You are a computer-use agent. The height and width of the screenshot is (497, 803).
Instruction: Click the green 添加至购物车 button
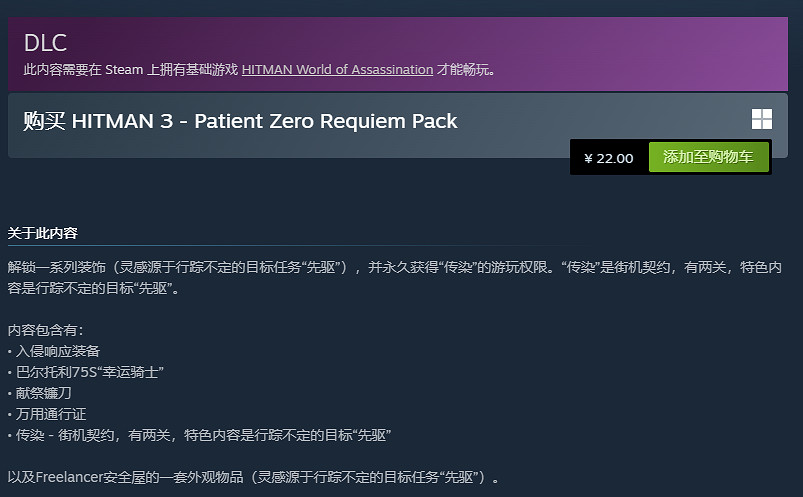[708, 157]
